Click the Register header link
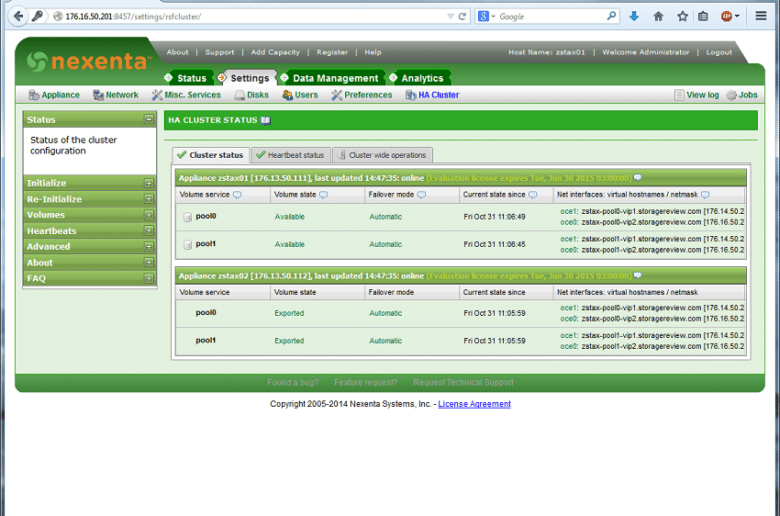This screenshot has width=780, height=516. [x=332, y=52]
